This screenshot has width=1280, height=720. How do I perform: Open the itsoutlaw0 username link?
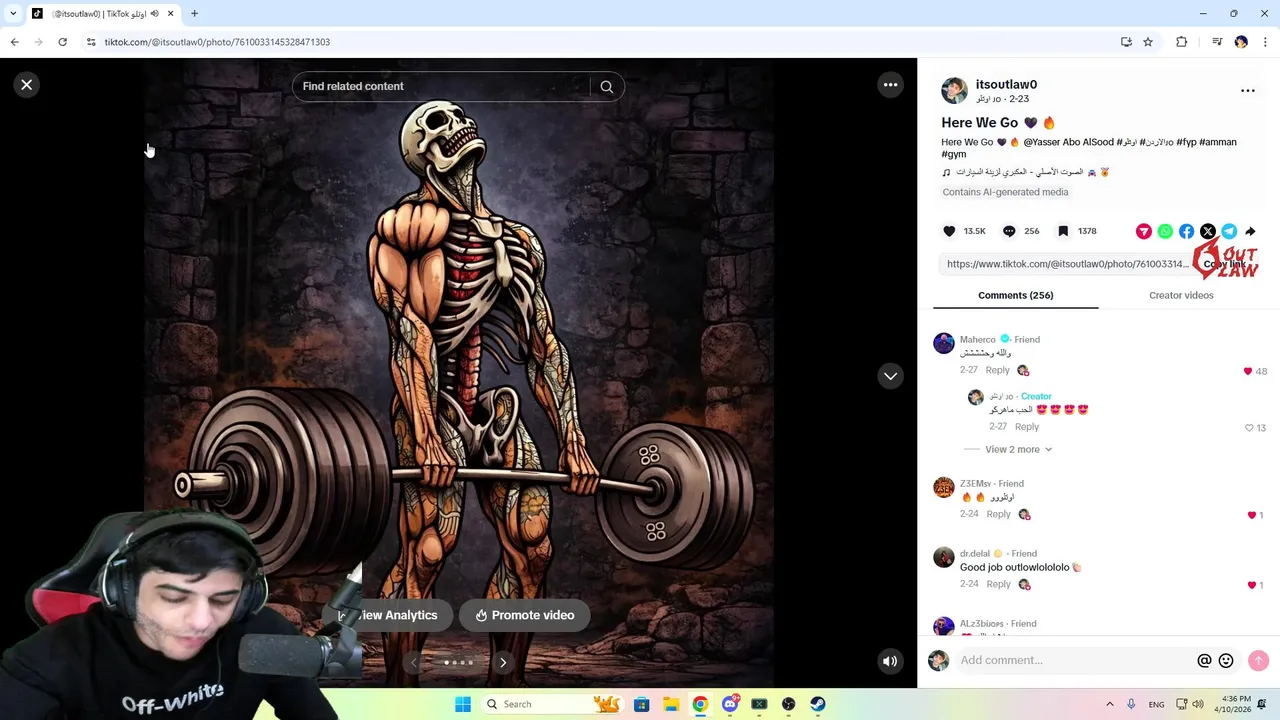pyautogui.click(x=1006, y=84)
